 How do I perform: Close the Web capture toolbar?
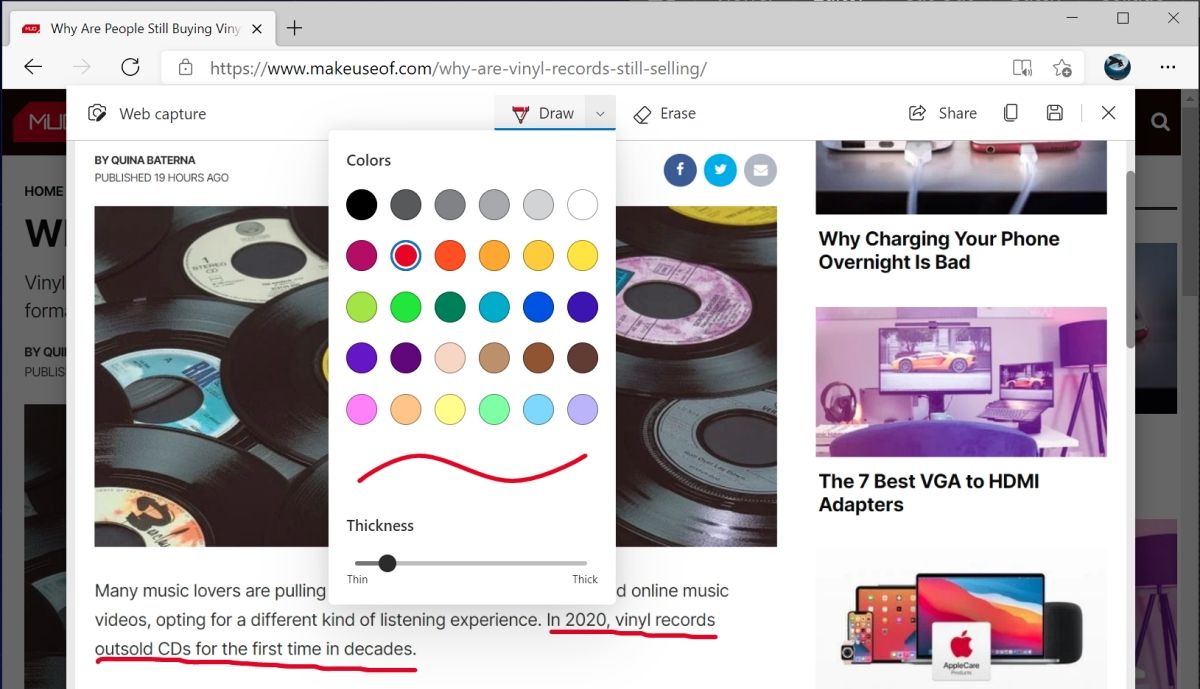click(x=1108, y=113)
